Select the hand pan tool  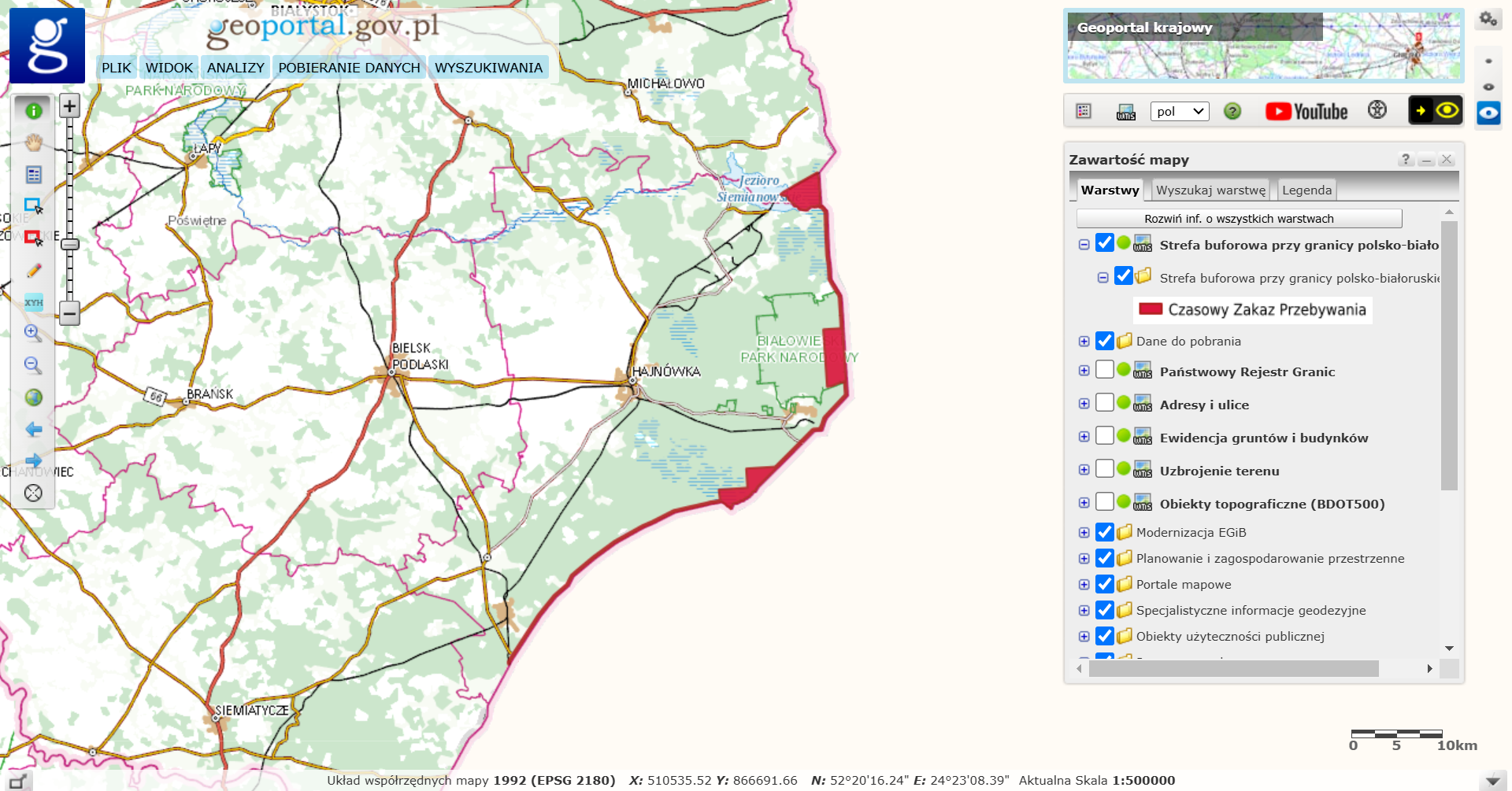click(x=33, y=142)
